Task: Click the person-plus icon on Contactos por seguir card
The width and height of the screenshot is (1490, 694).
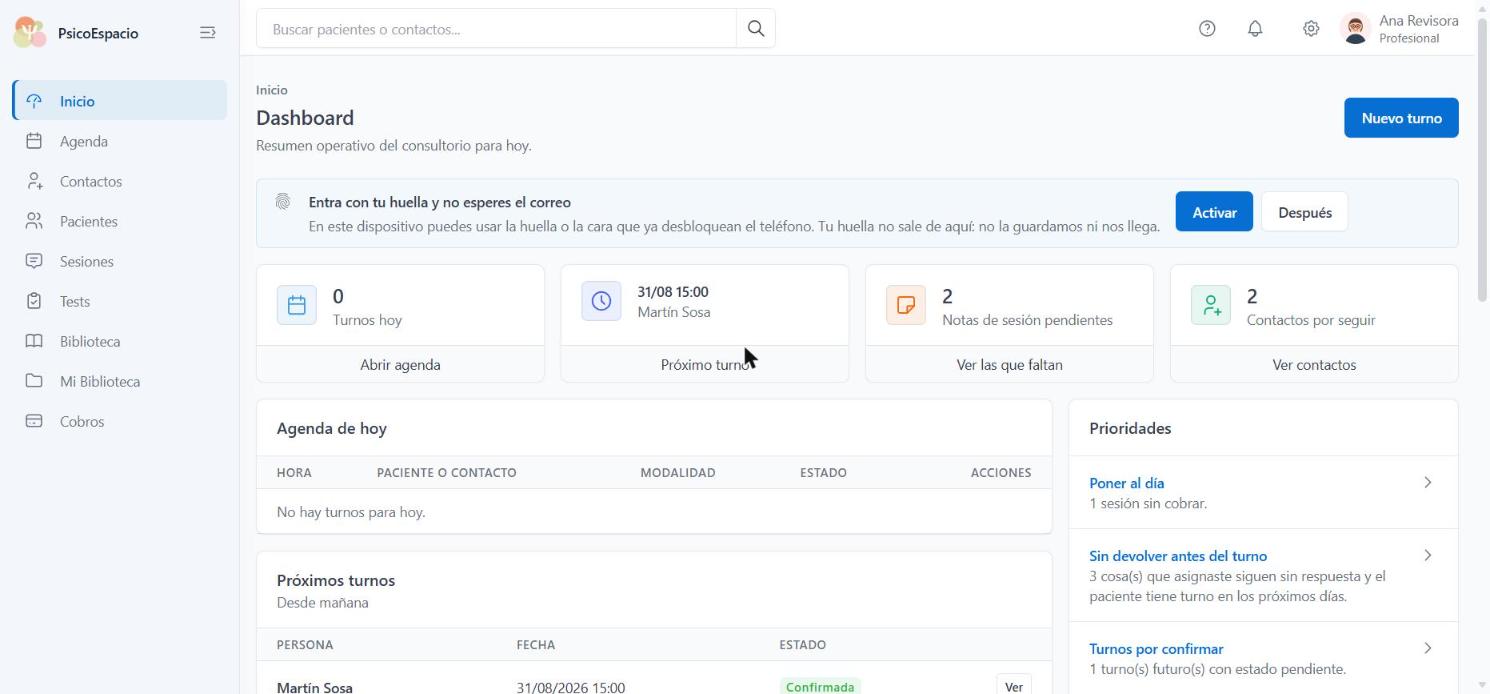Action: 1211,305
